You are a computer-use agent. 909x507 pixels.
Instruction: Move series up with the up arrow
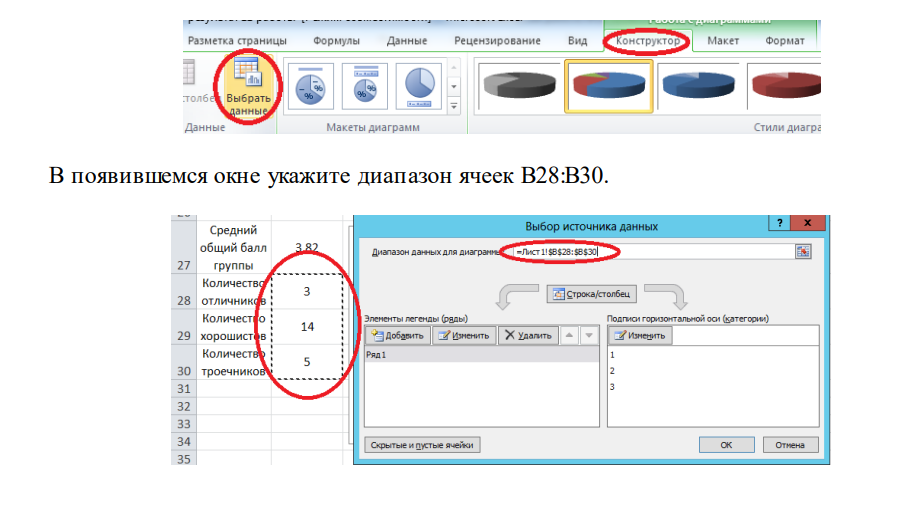click(x=567, y=336)
